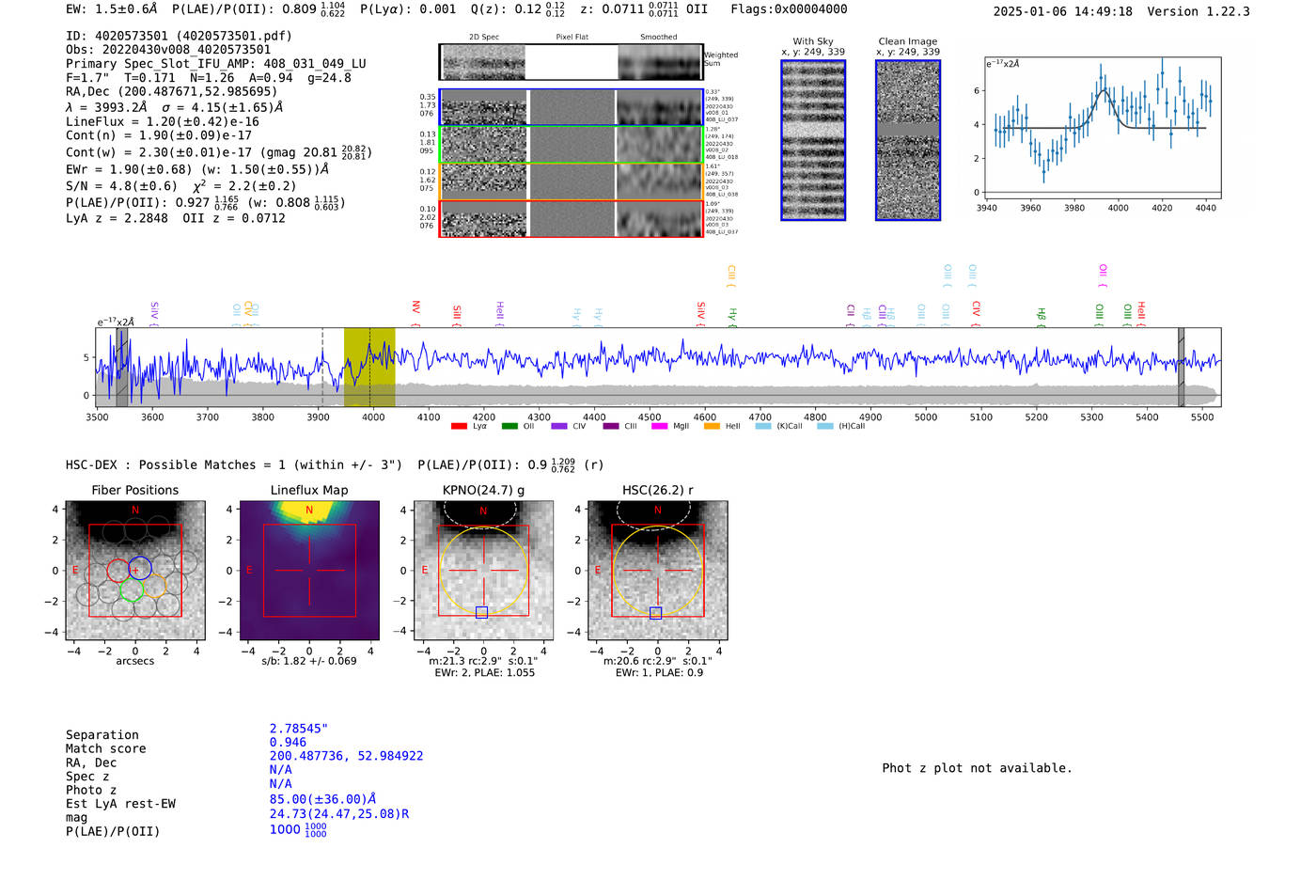The width and height of the screenshot is (1316, 896).
Task: Click the blue Separation value 2.78545"
Action: 298,729
